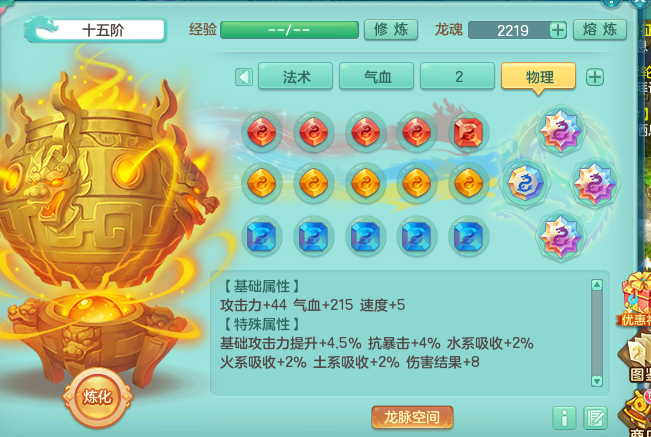This screenshot has height=437, width=651.
Task: Pick the last blue square gem
Action: 468,237
